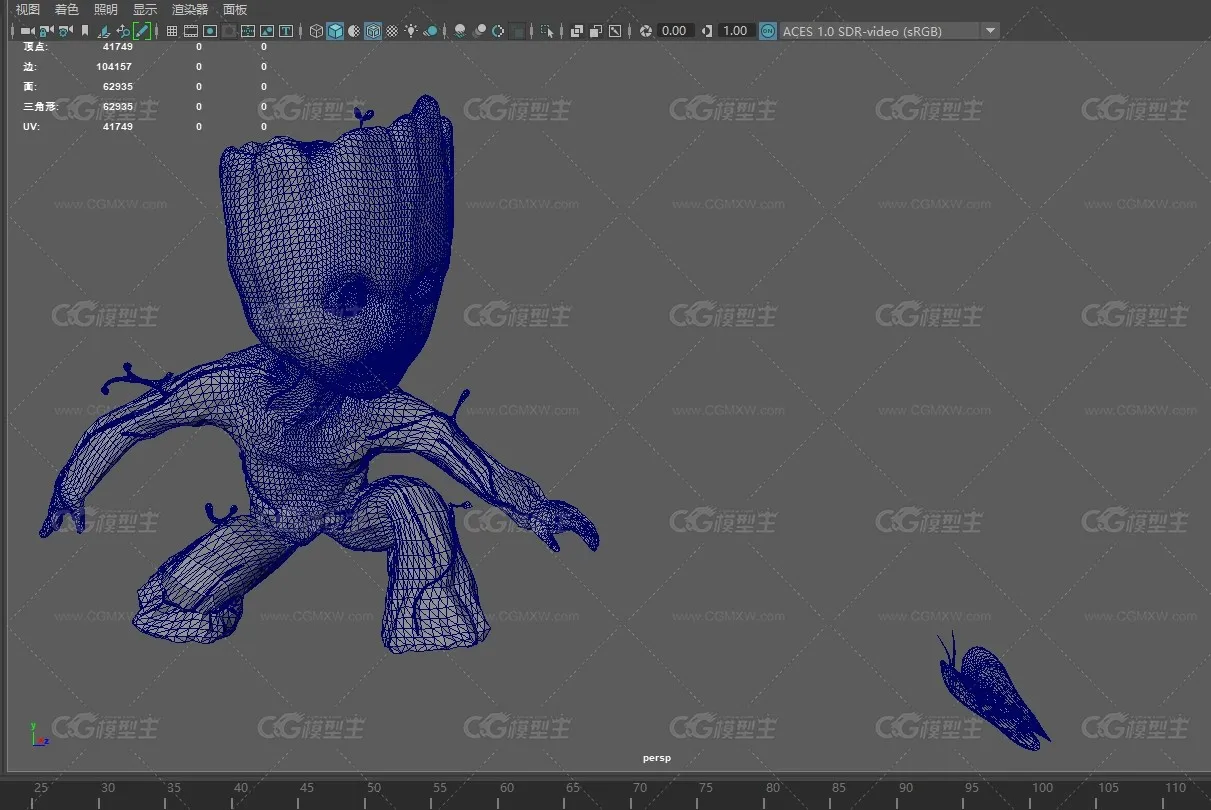Click the Image Plane icon
The width and height of the screenshot is (1211, 810).
104,31
